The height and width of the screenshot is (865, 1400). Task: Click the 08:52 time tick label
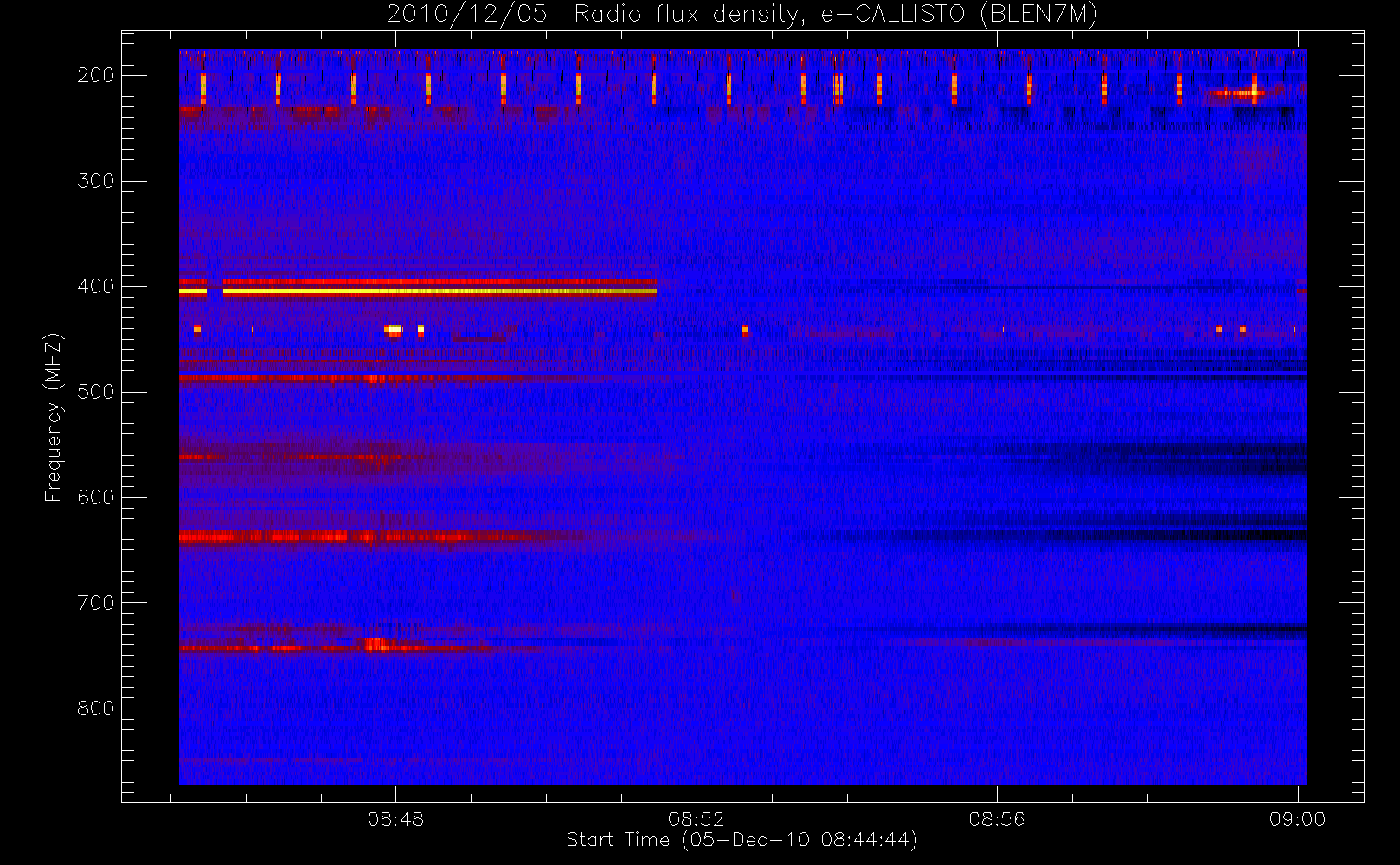696,819
